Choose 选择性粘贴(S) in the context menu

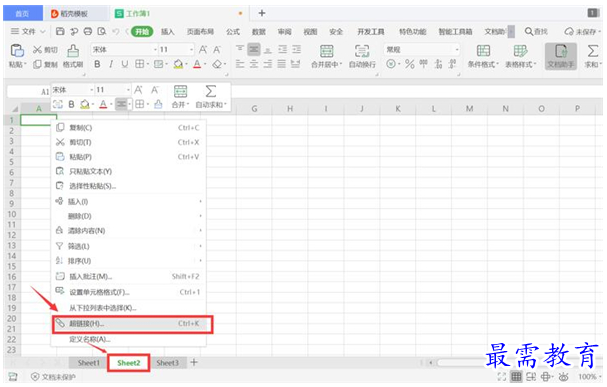tap(128, 186)
